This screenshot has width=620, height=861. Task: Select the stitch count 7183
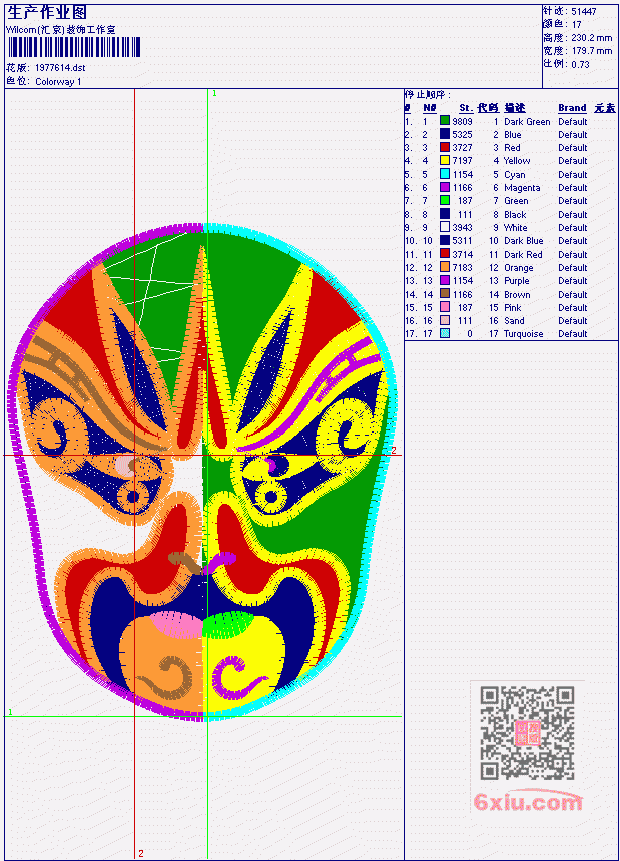pos(462,268)
